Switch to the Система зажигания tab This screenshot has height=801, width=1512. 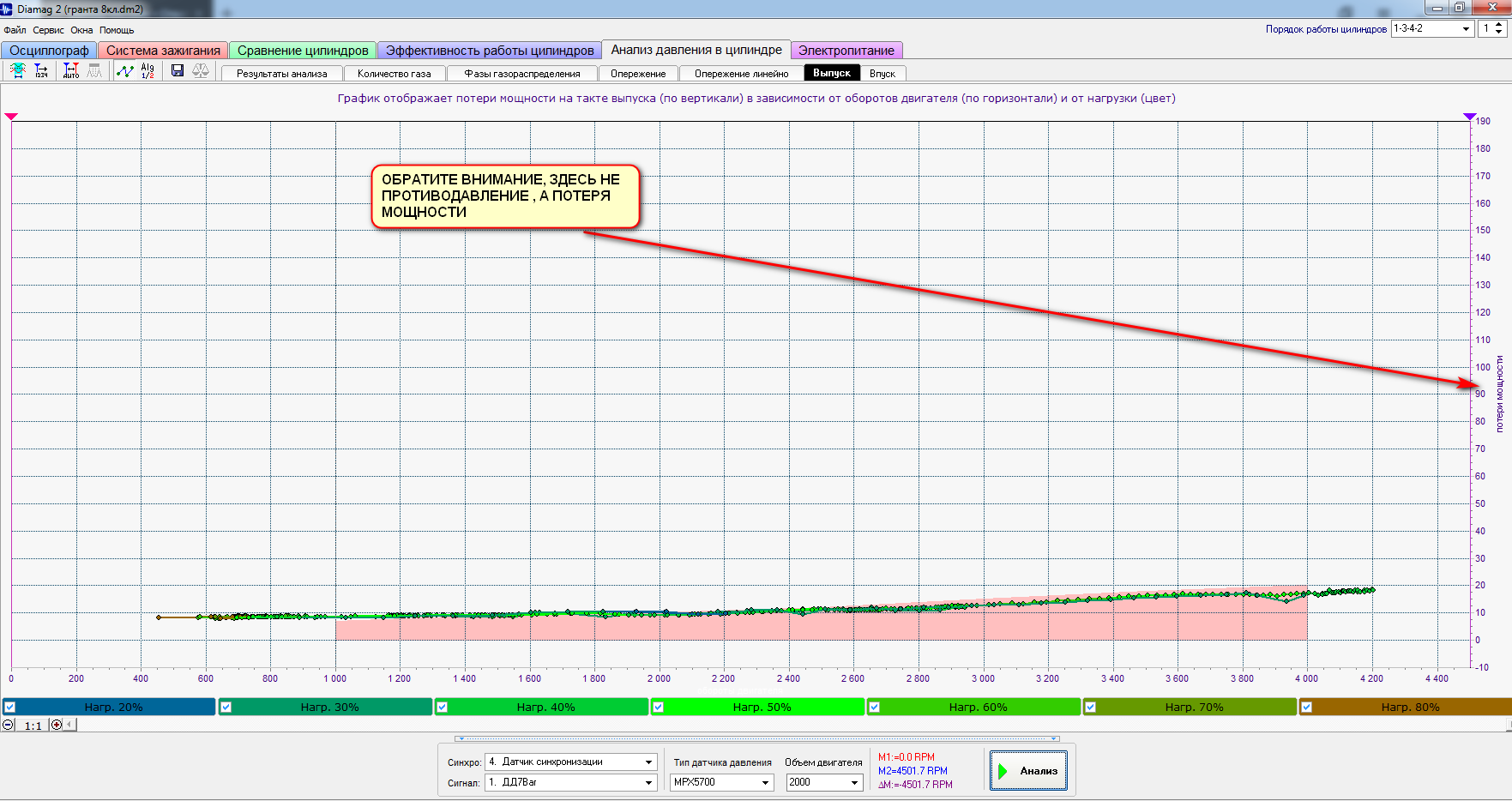pos(163,51)
